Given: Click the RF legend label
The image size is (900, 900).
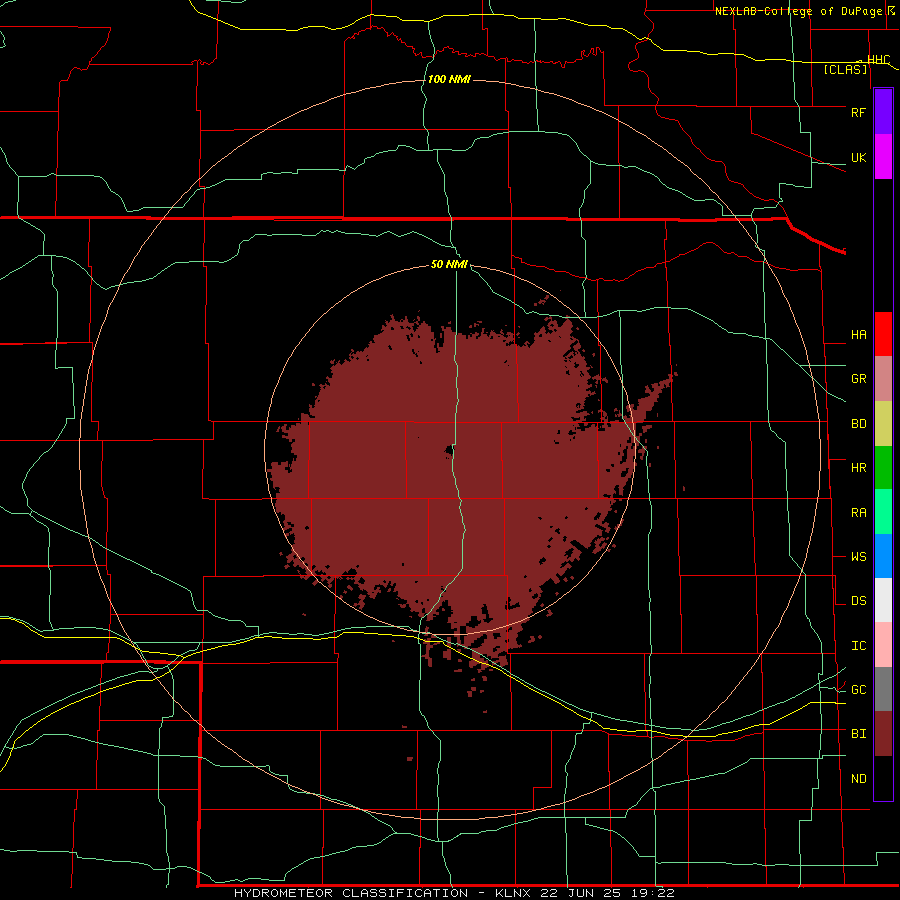Looking at the screenshot, I should [x=858, y=112].
